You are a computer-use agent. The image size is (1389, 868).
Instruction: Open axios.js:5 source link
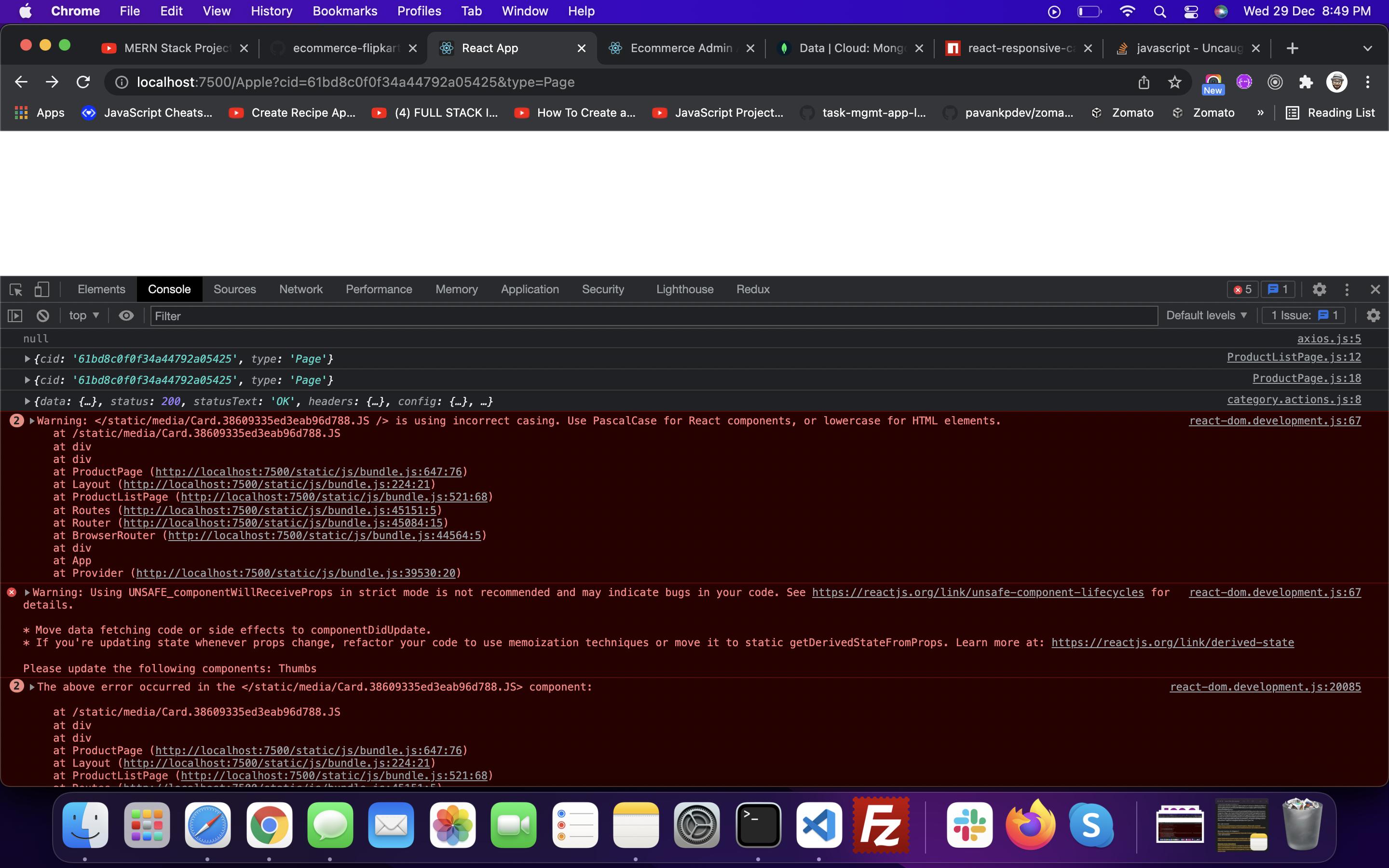click(1329, 339)
